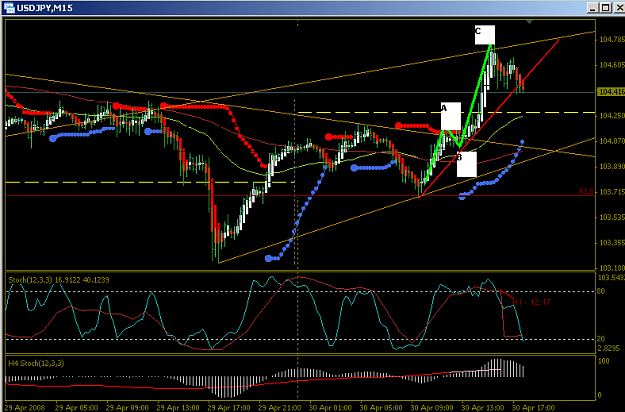The image size is (625, 412).
Task: Click the 104.605 price axis label
Action: pos(612,65)
